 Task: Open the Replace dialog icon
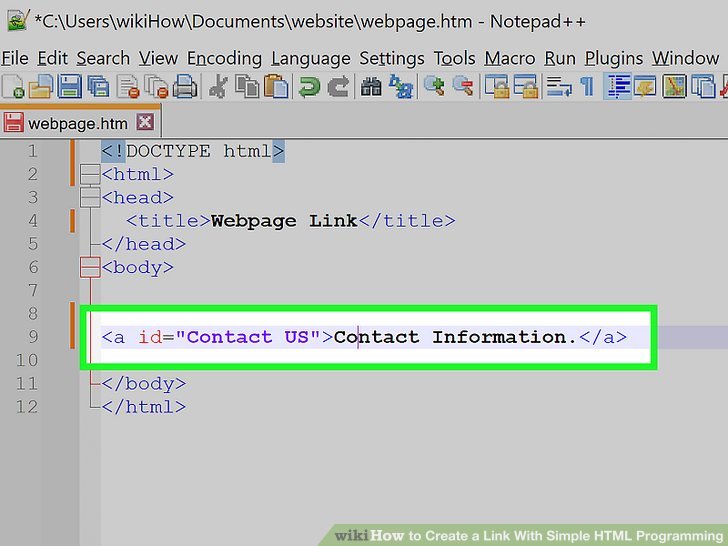[401, 87]
